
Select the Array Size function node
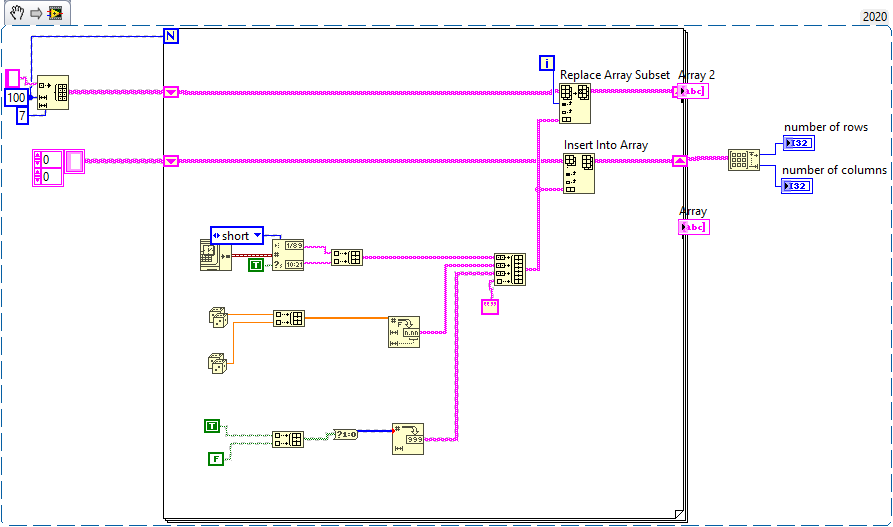click(744, 160)
